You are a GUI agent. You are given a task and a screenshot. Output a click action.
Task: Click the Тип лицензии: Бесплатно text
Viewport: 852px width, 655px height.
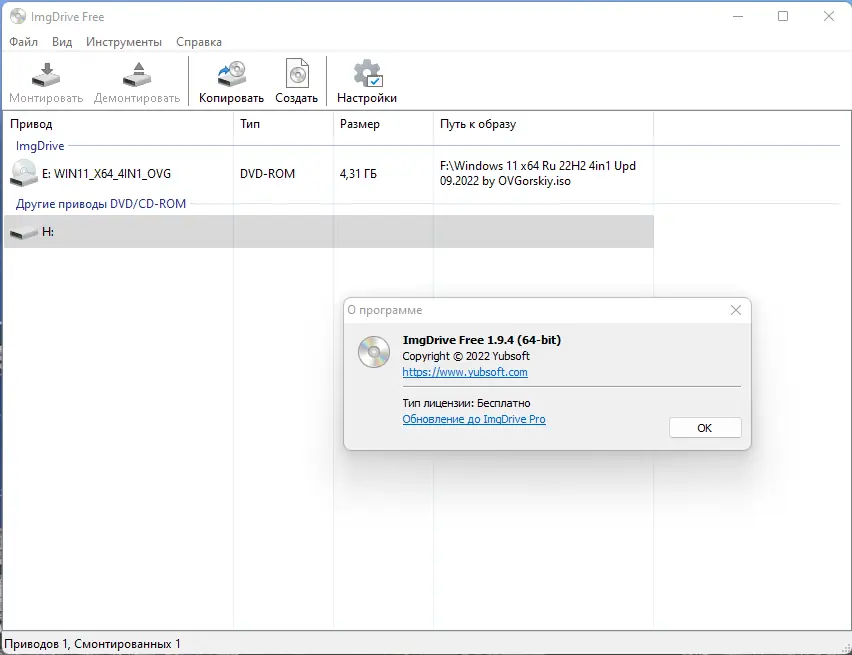click(466, 403)
